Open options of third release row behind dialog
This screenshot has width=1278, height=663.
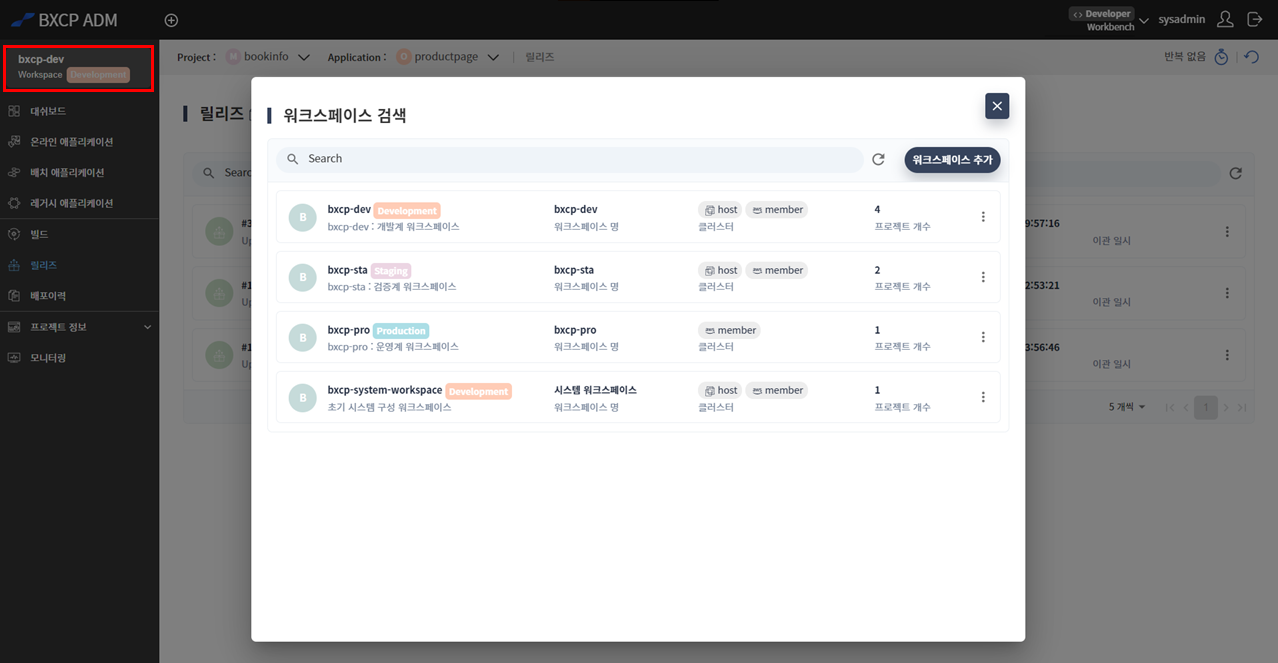click(x=1227, y=355)
